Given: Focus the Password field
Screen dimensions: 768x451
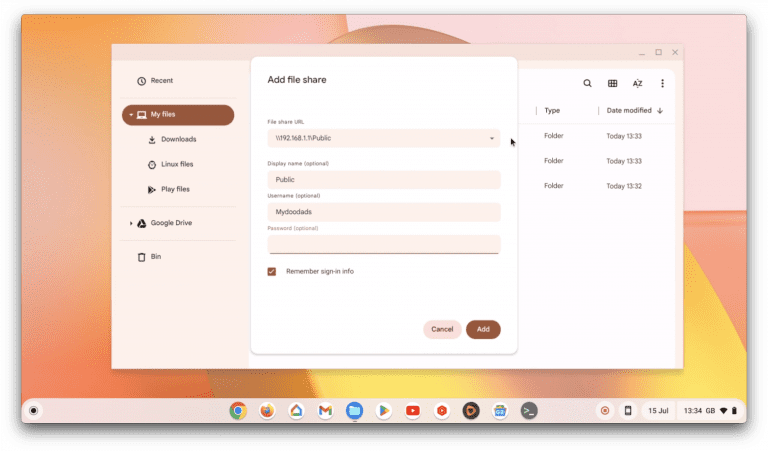Looking at the screenshot, I should pos(384,244).
